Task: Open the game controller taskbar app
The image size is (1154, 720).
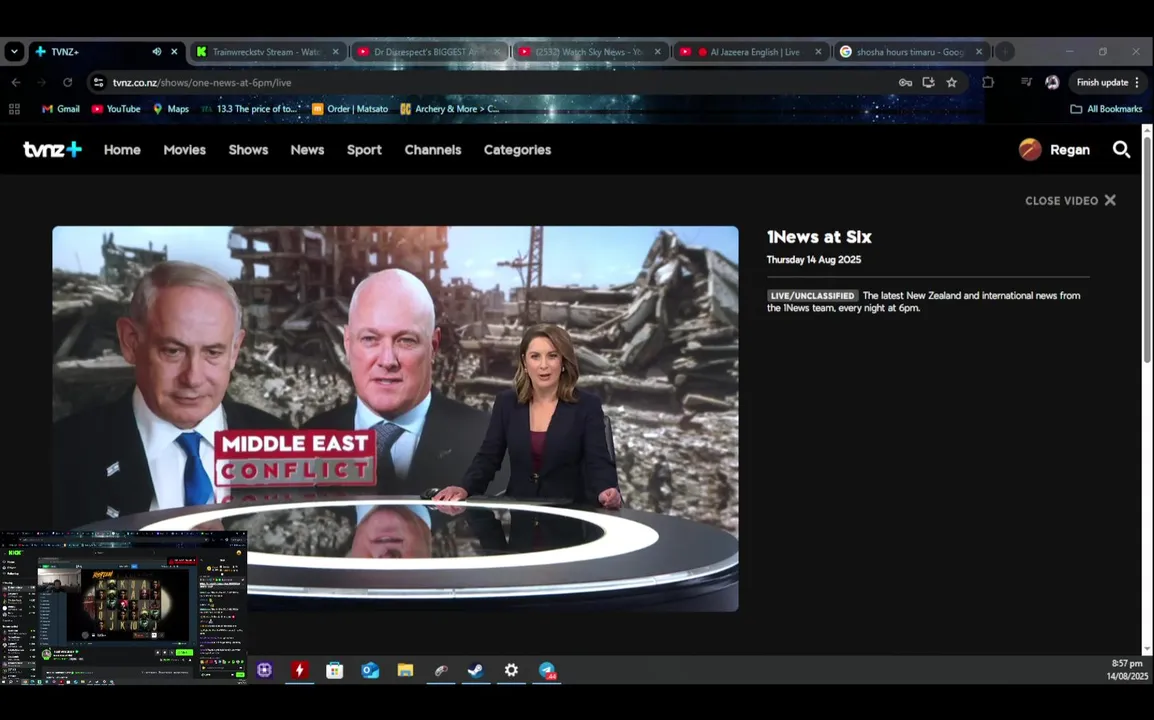Action: point(440,670)
